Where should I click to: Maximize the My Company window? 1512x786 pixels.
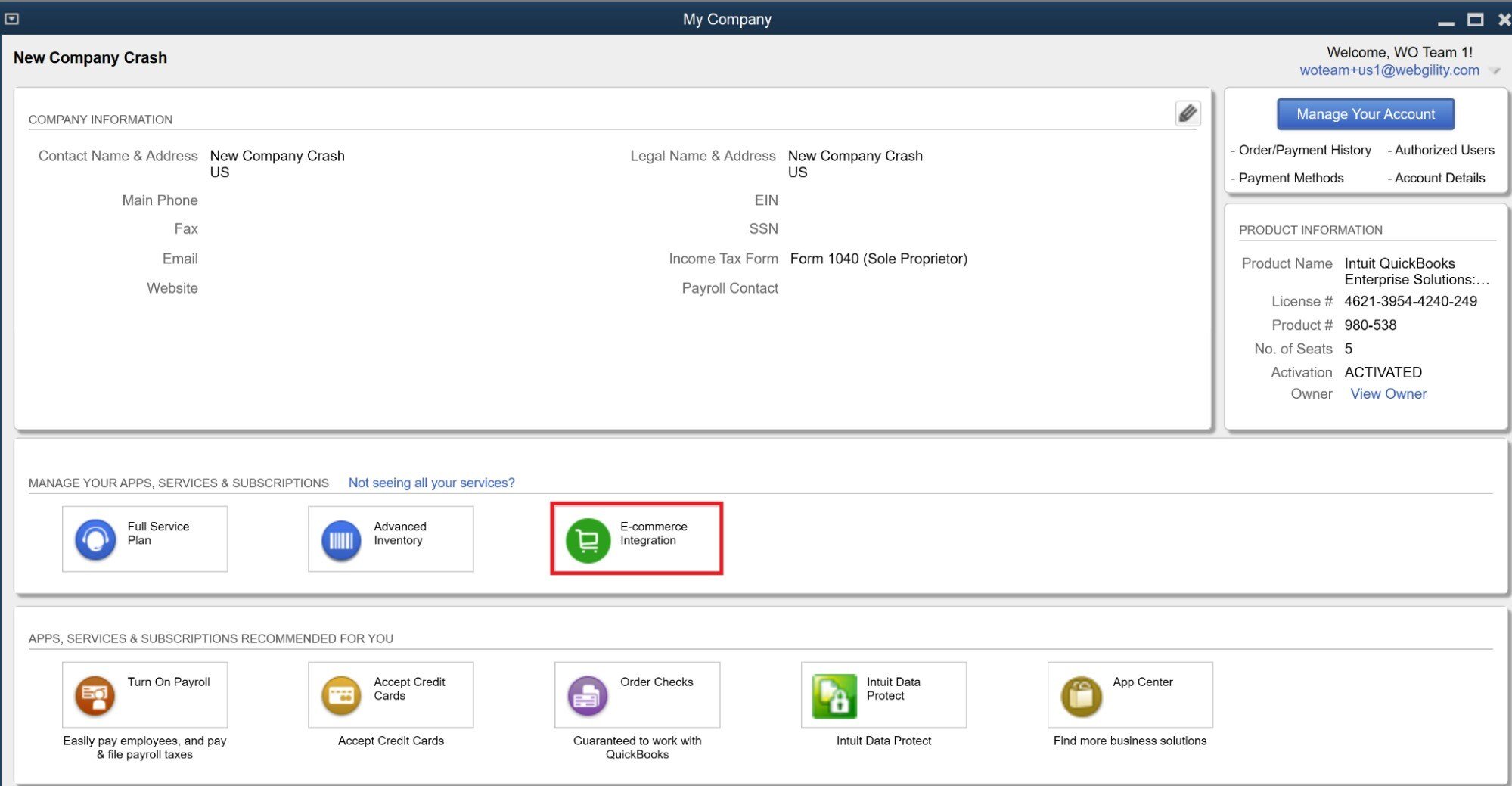(1475, 20)
